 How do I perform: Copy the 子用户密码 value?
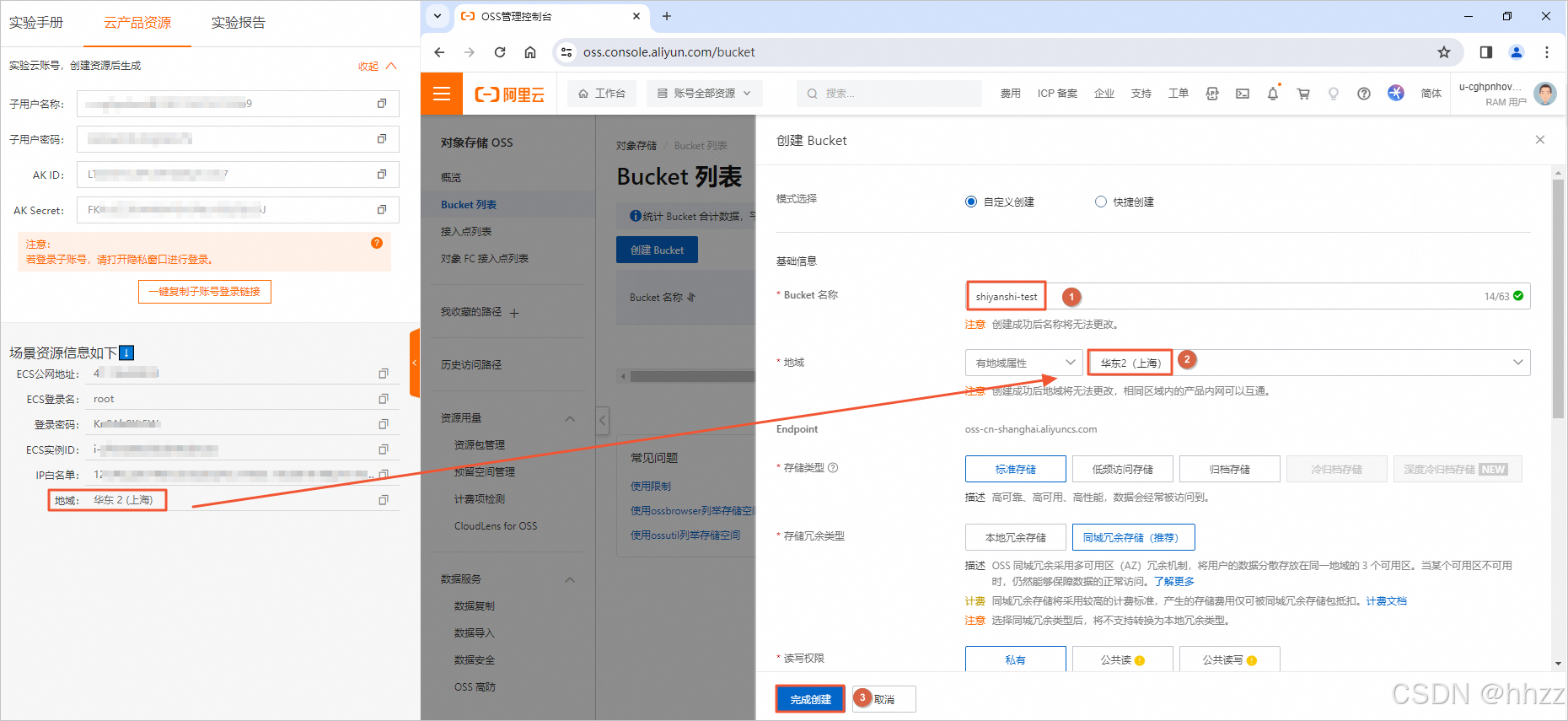click(382, 139)
